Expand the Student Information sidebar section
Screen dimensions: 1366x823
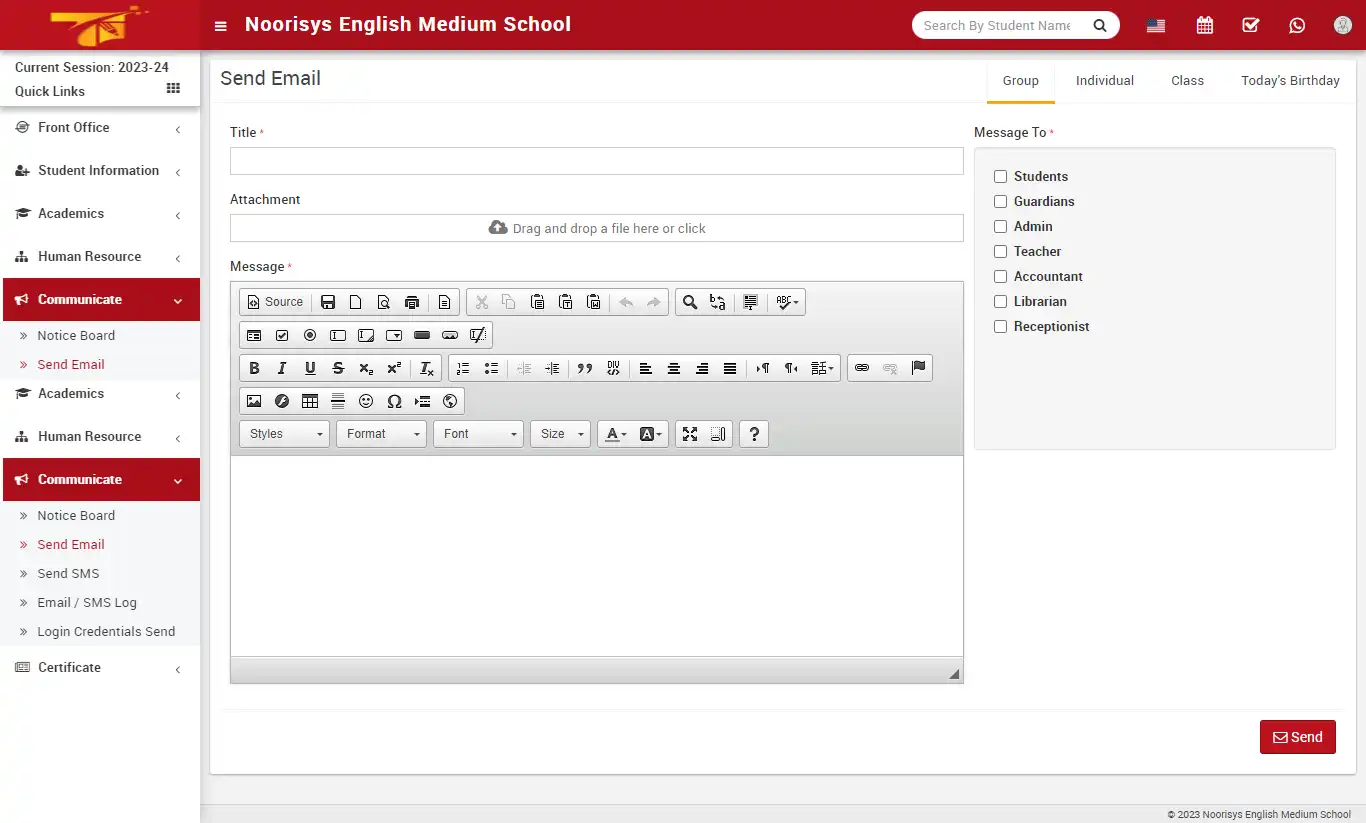pos(97,170)
